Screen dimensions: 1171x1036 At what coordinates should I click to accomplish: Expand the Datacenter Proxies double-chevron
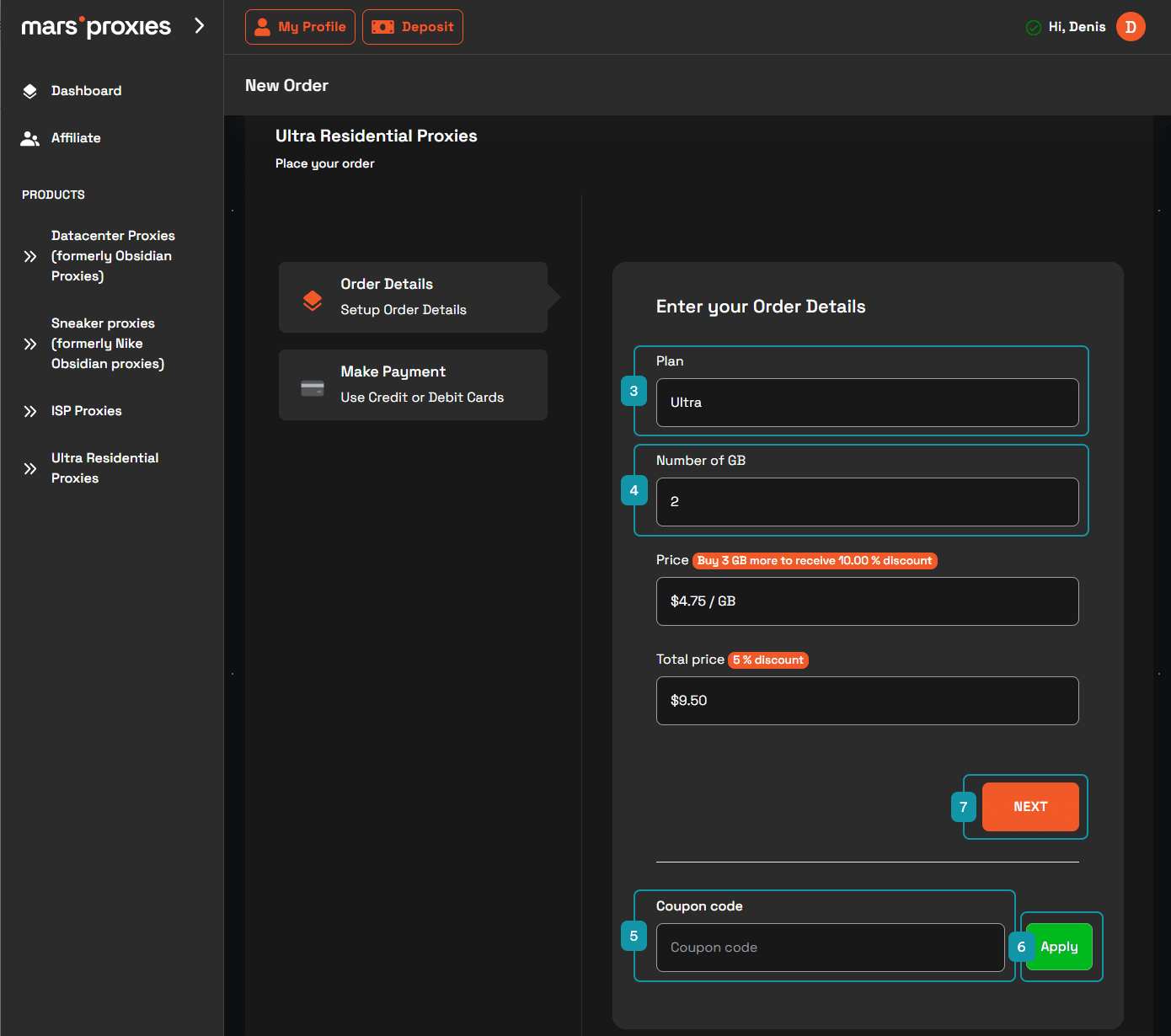(30, 256)
